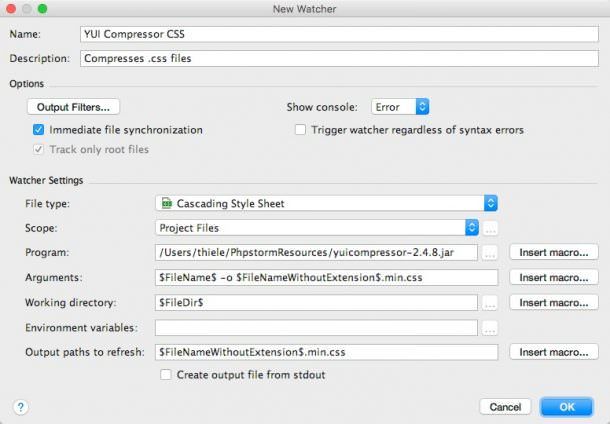
Task: Click Insert macro for Working directory
Action: (554, 303)
